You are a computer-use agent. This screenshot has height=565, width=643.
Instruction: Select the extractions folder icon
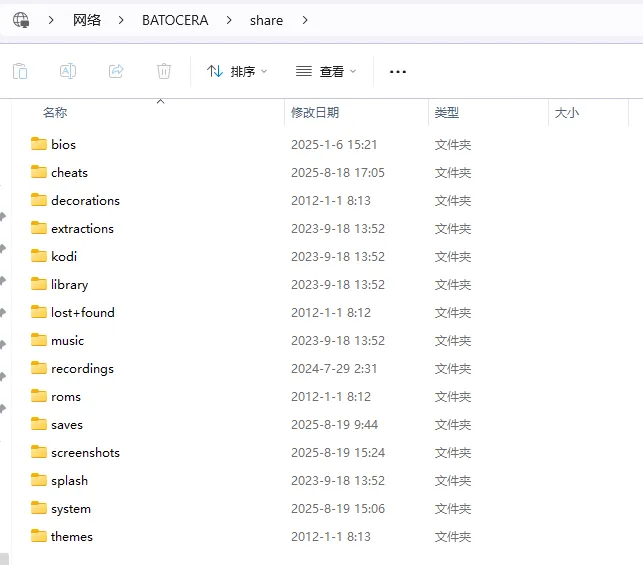(39, 228)
